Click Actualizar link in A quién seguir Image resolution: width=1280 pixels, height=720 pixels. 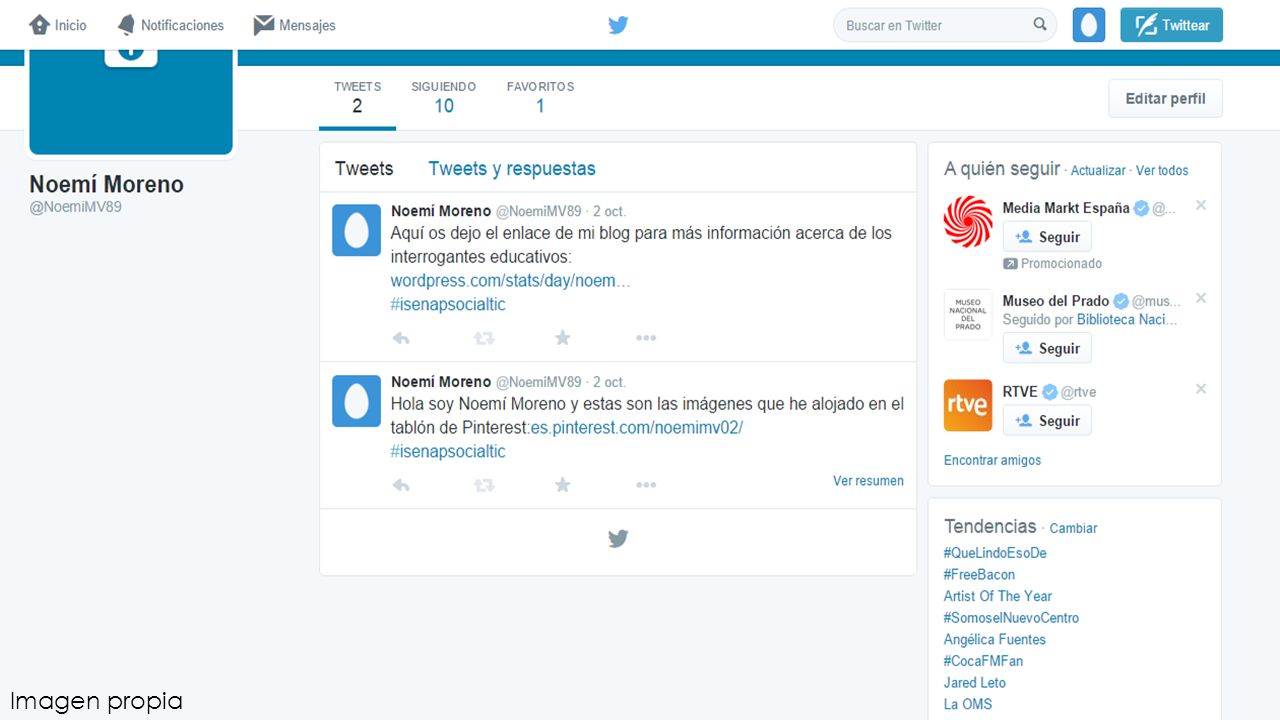coord(1098,171)
